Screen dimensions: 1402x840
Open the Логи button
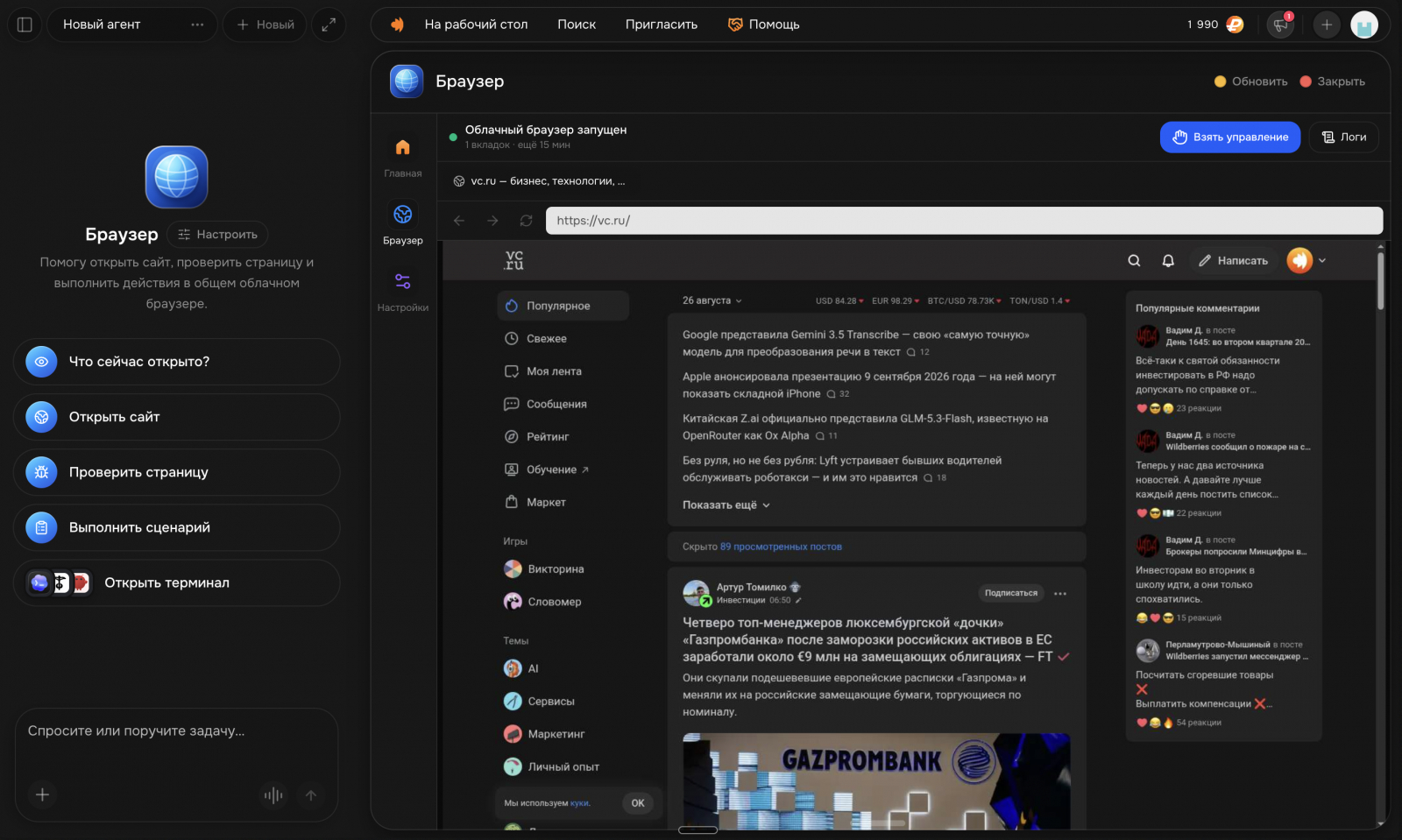pyautogui.click(x=1344, y=138)
